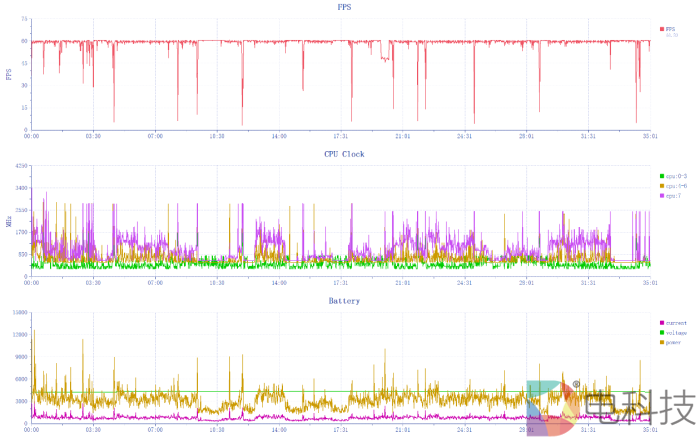
Task: Toggle the voltage series label
Action: click(x=675, y=333)
